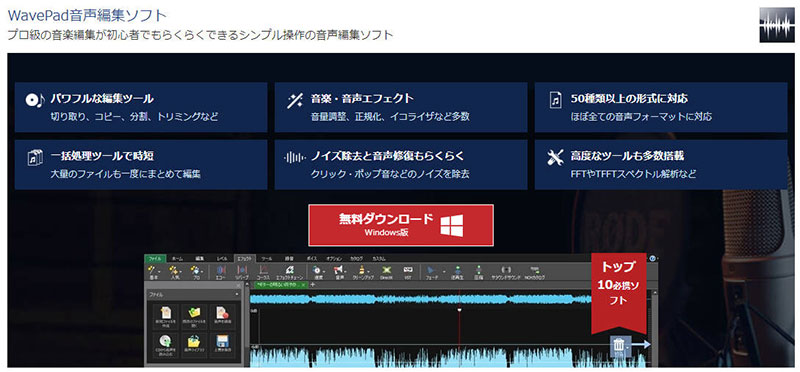Viewport: 800px width, 372px height.
Task: Click the trash can delete icon
Action: click(618, 346)
